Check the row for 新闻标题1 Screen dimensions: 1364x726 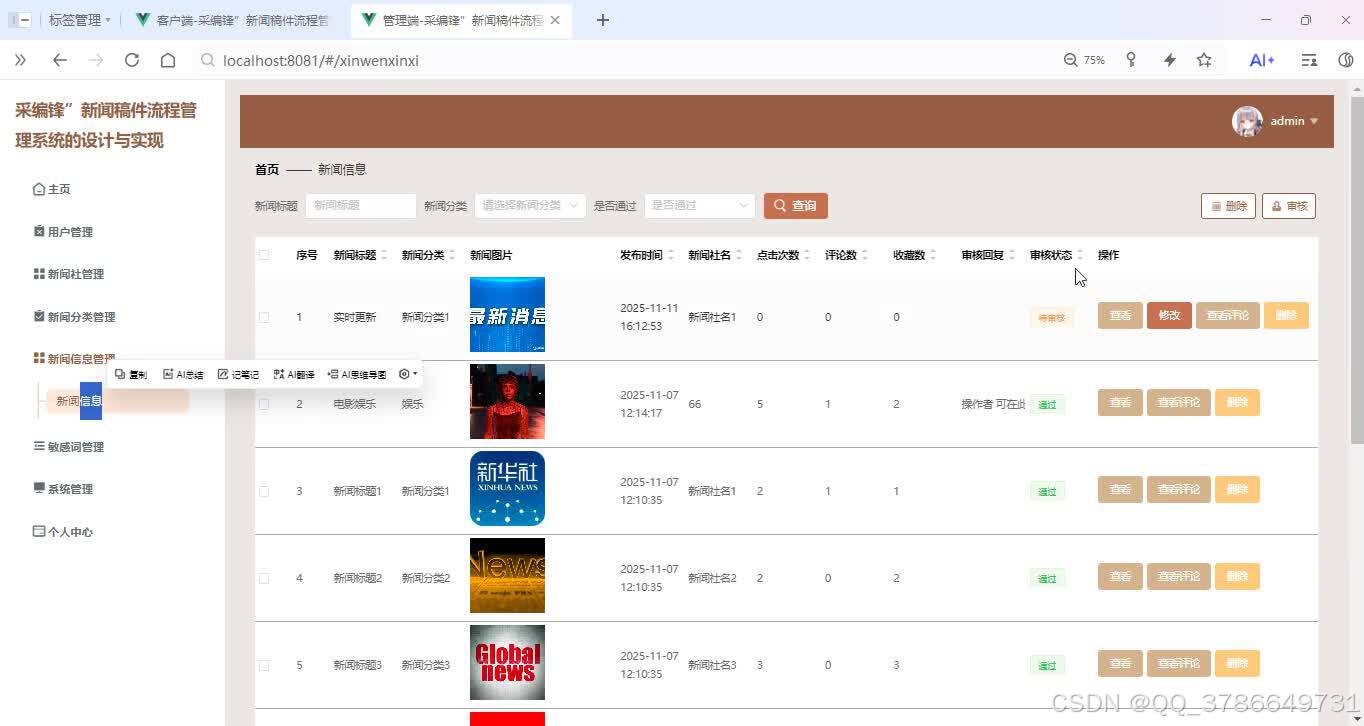(x=264, y=491)
